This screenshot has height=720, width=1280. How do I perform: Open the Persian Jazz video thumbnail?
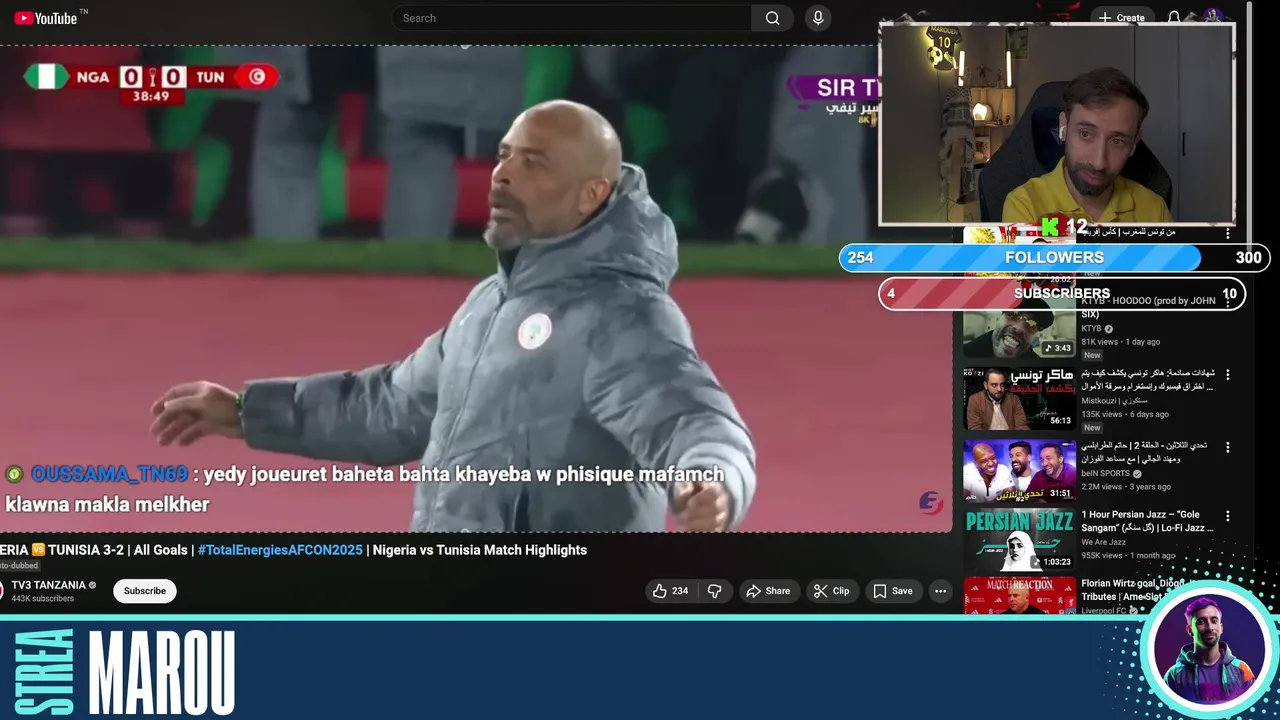point(1019,542)
